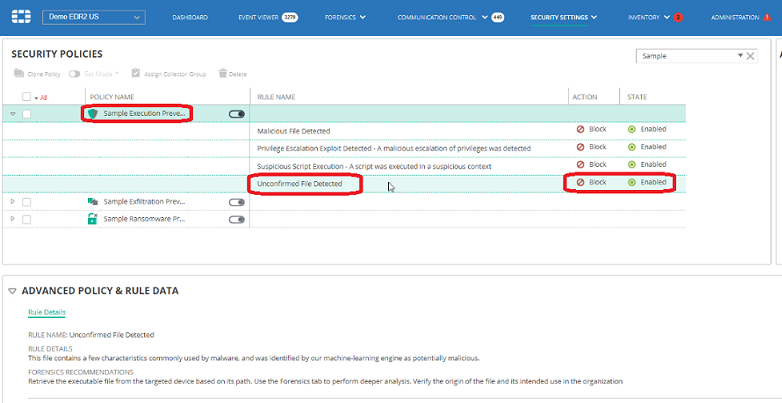Open the Dashboard tab
The height and width of the screenshot is (403, 782).
coord(190,17)
